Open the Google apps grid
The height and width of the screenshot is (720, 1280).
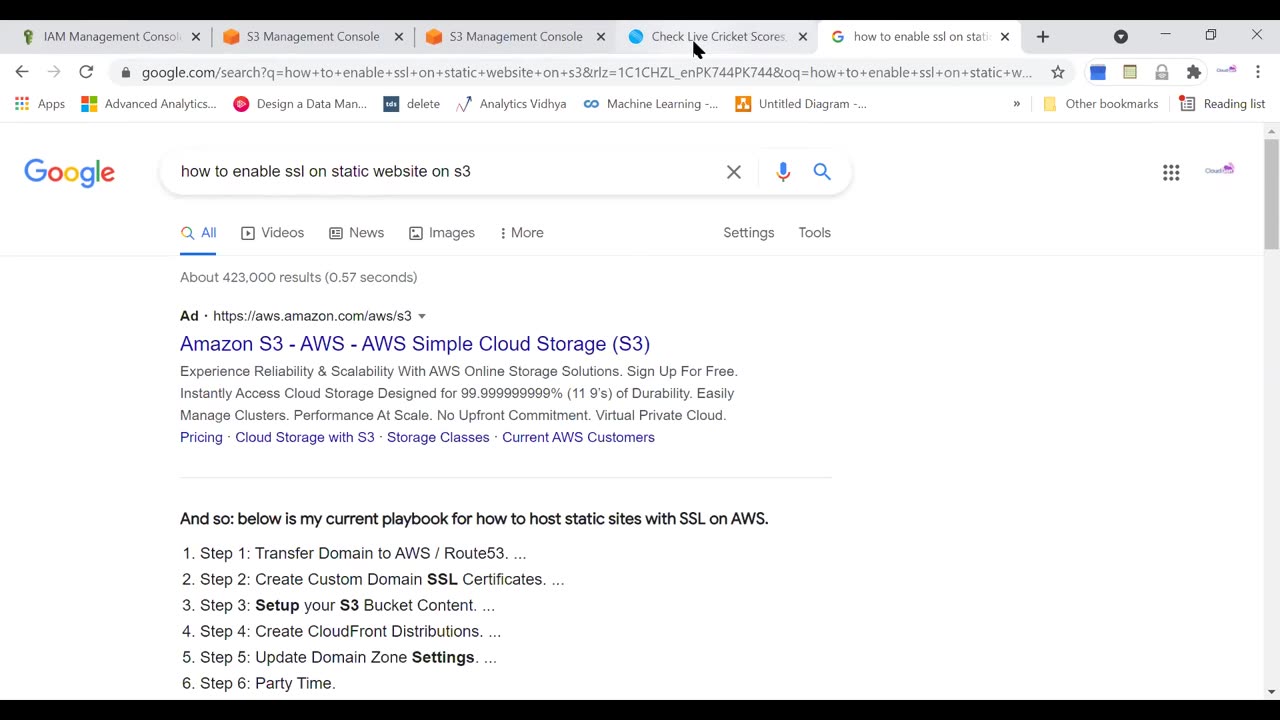click(x=1171, y=172)
